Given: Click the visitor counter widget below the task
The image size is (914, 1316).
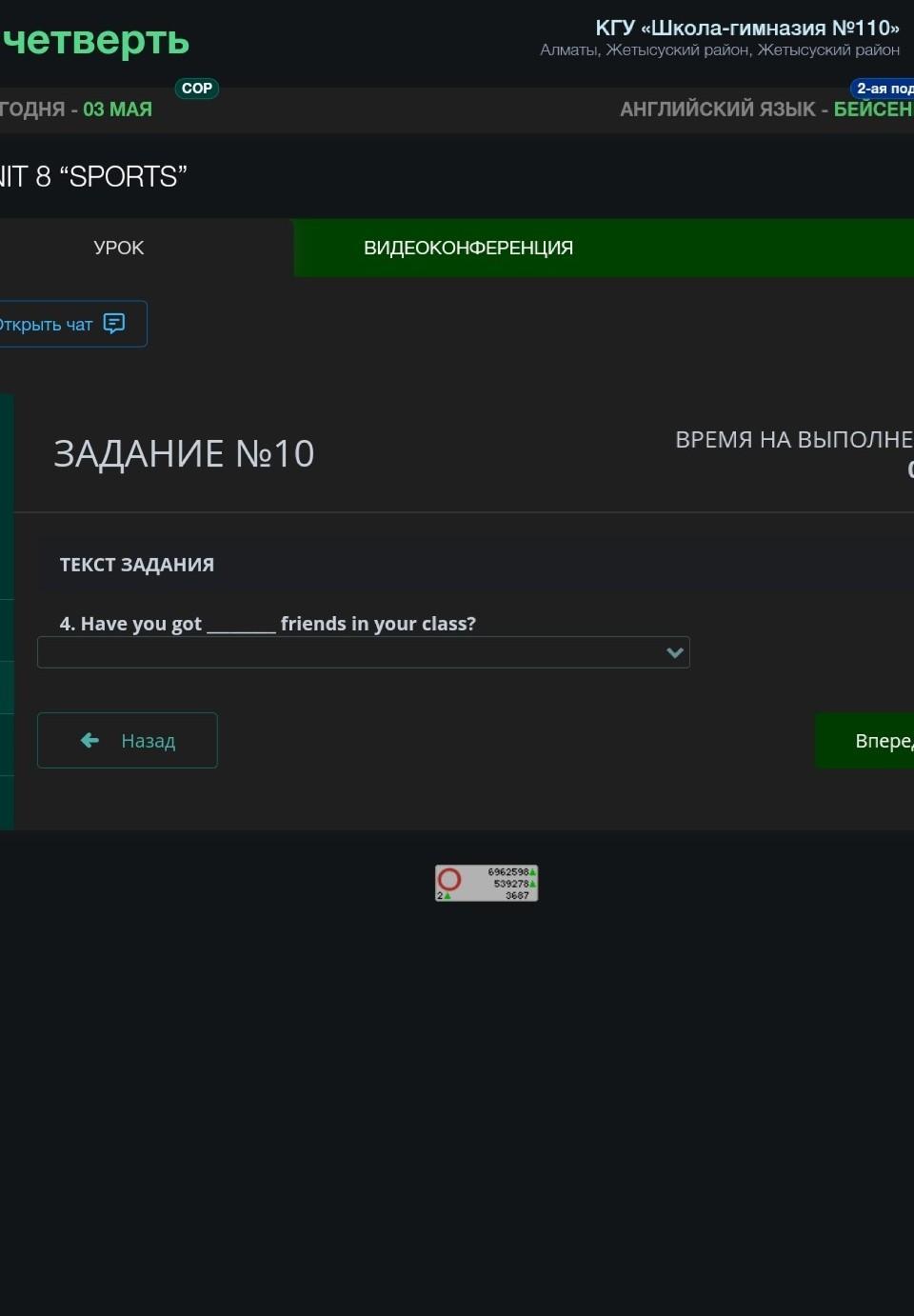Looking at the screenshot, I should click(x=487, y=883).
